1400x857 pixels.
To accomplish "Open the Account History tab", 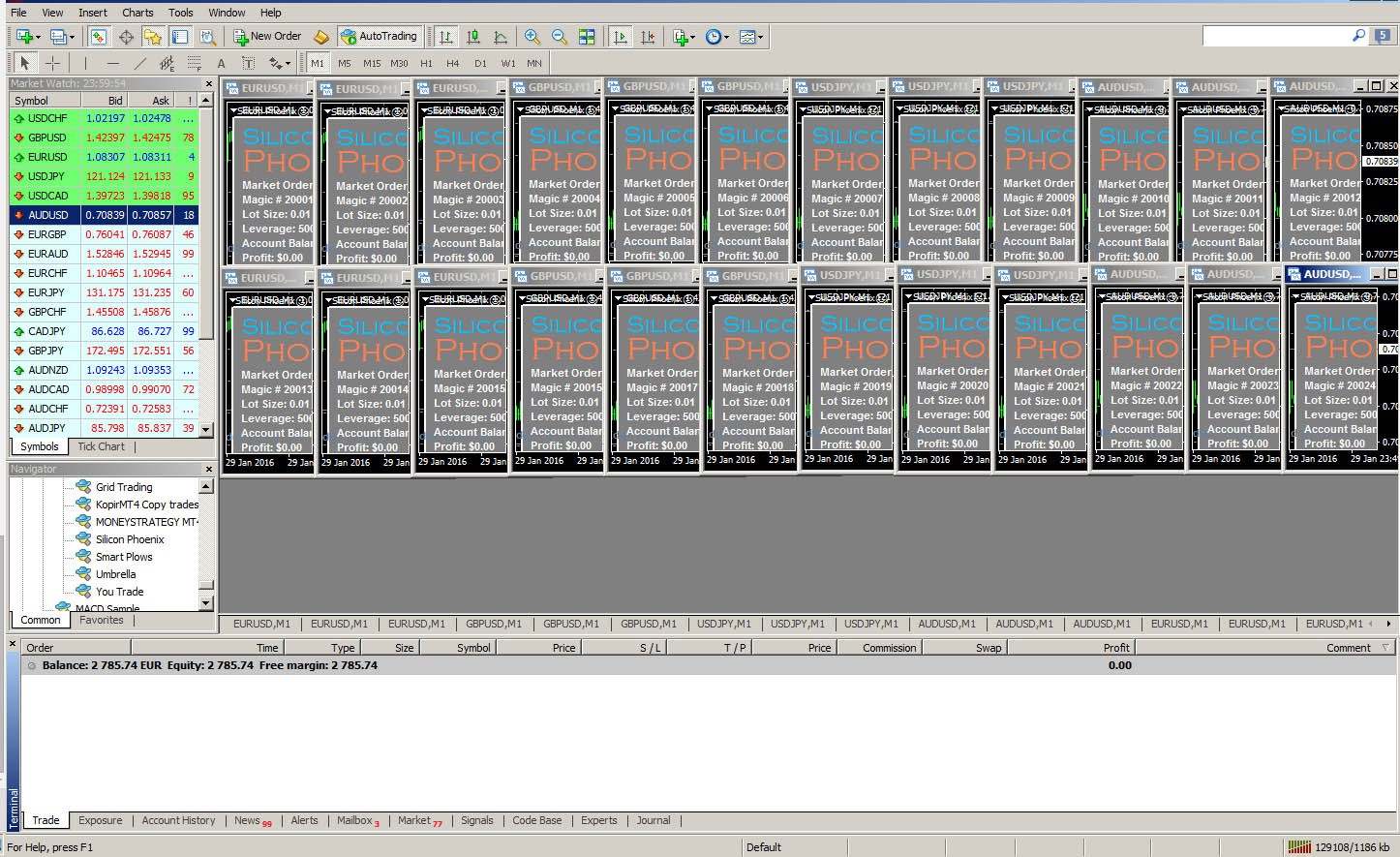I will tap(178, 820).
